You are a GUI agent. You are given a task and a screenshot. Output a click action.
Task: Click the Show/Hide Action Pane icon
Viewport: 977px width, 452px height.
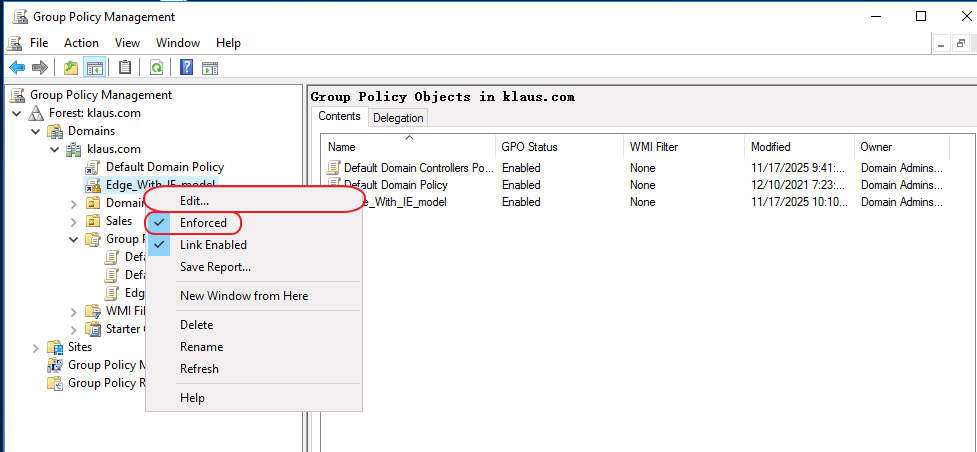coord(210,68)
